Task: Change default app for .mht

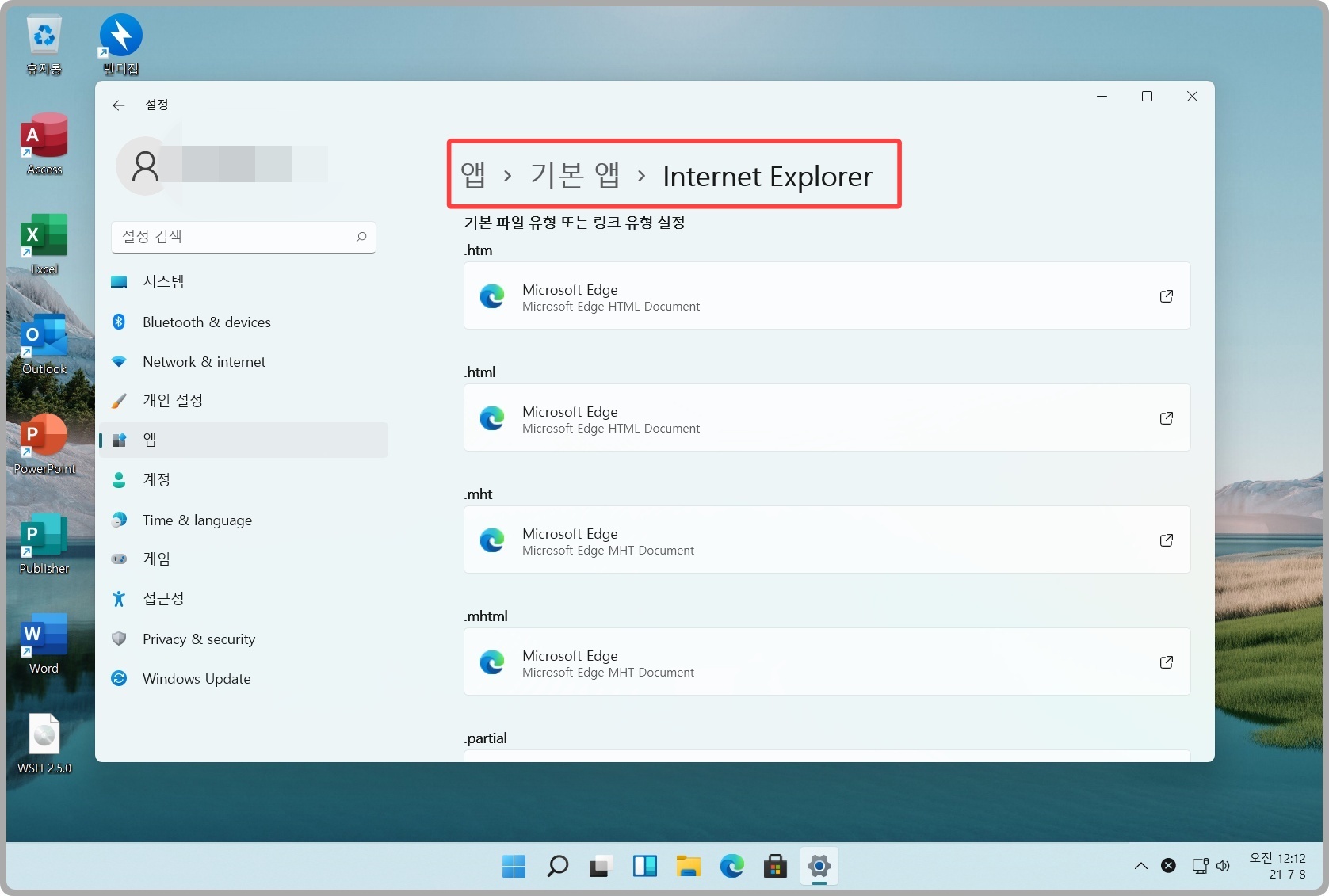Action: pos(827,540)
